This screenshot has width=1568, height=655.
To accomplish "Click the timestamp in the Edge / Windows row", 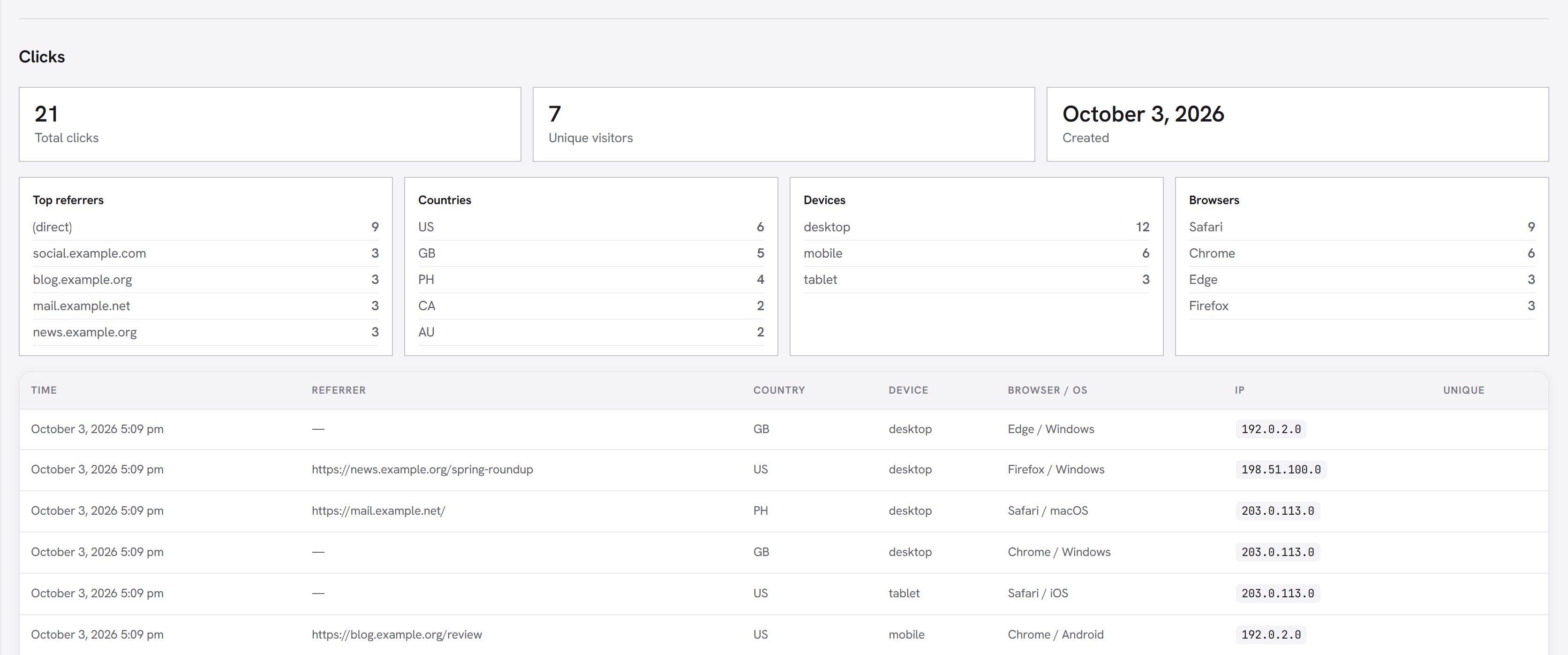I will [98, 429].
